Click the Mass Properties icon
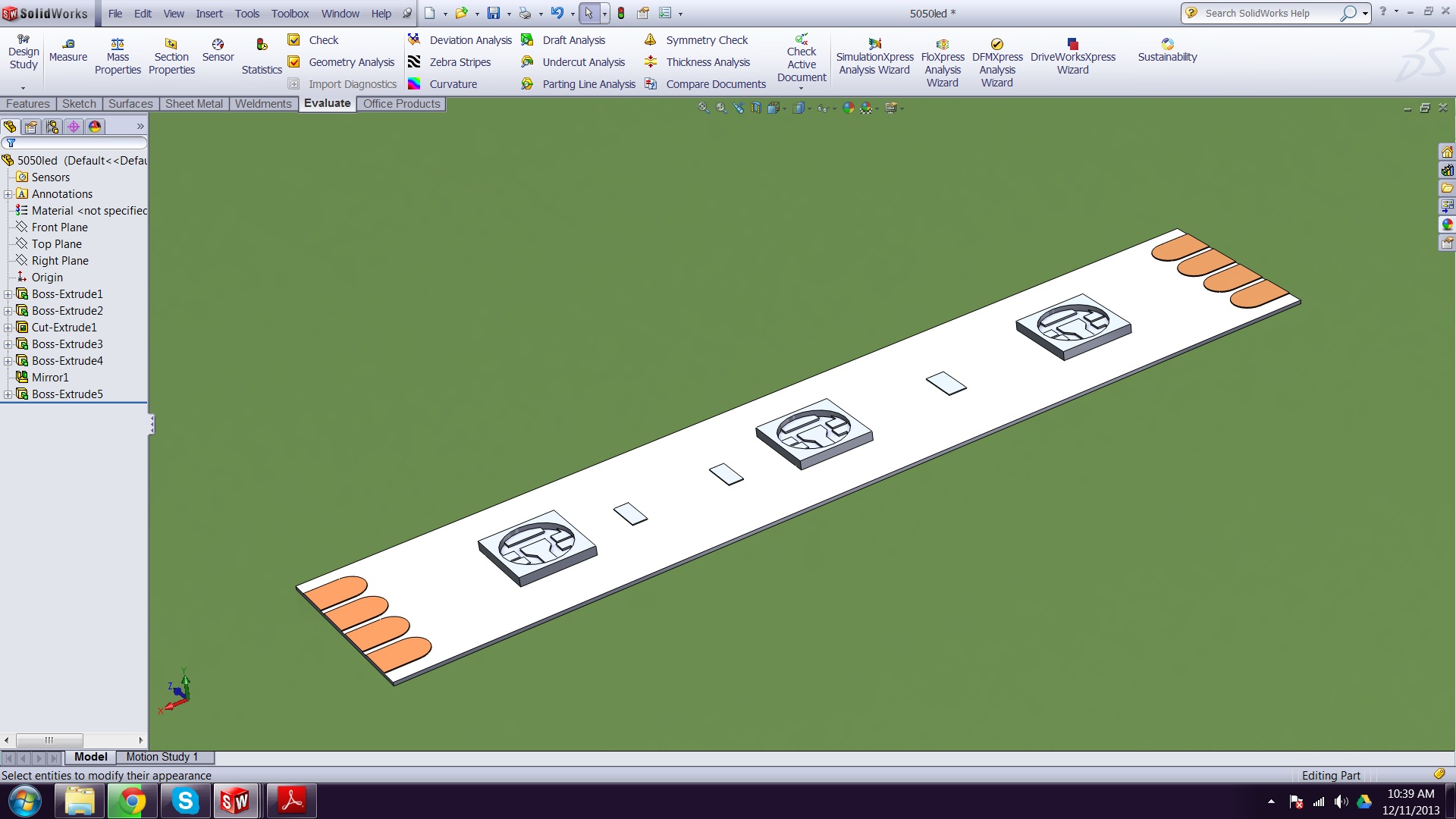1456x819 pixels. point(118,45)
